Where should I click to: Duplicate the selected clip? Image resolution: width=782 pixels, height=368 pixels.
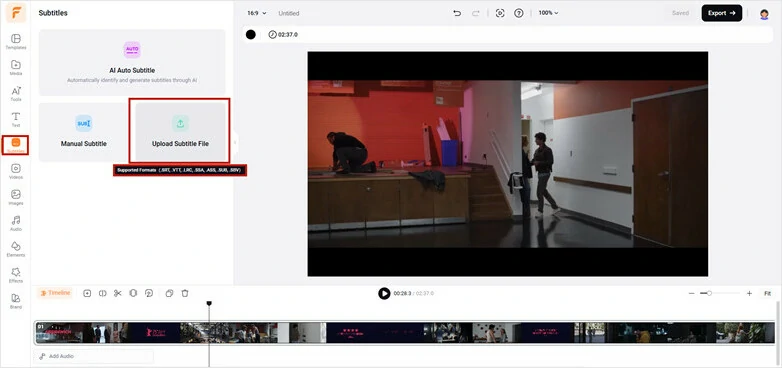[169, 293]
